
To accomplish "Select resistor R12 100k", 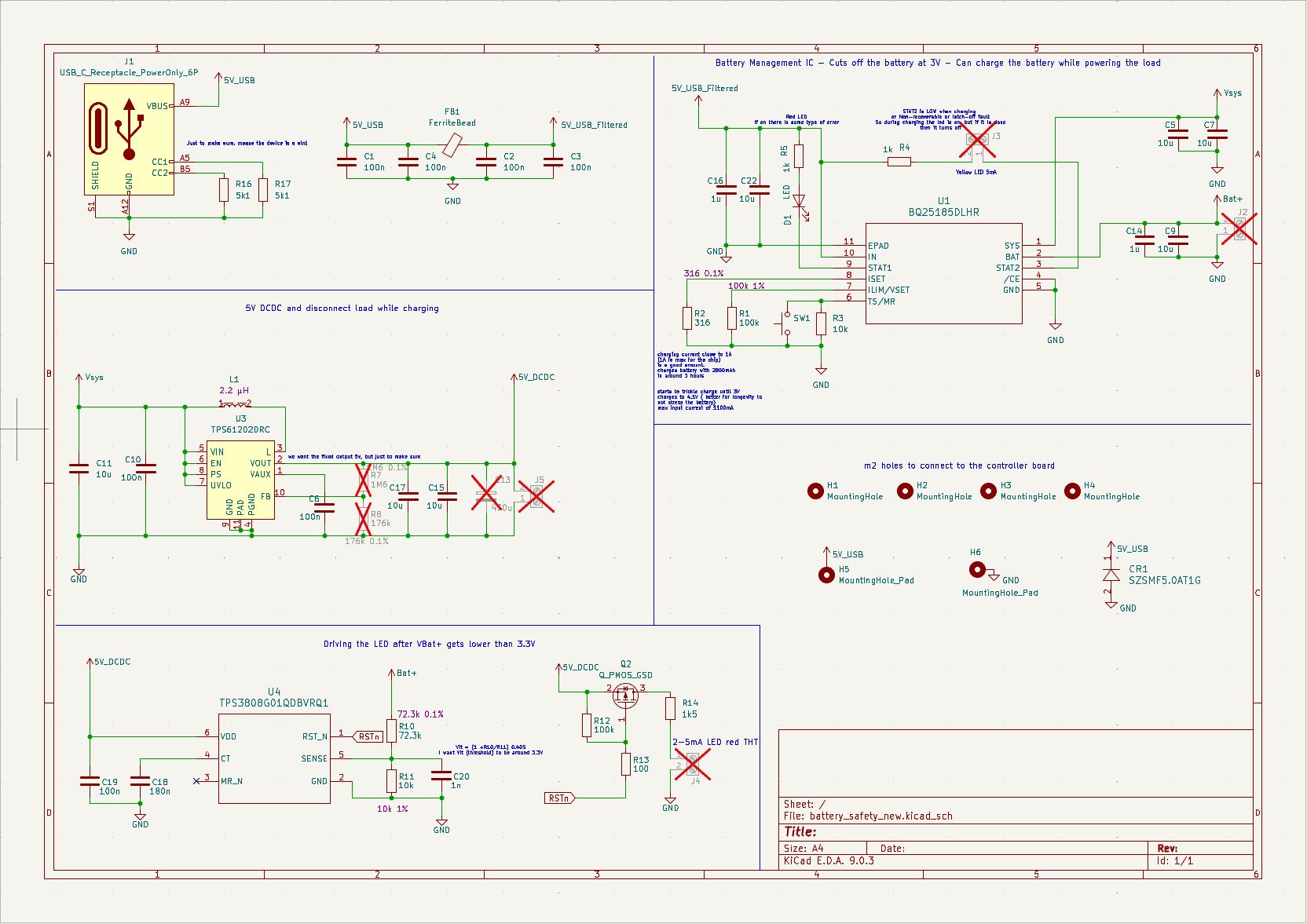I will (x=587, y=725).
